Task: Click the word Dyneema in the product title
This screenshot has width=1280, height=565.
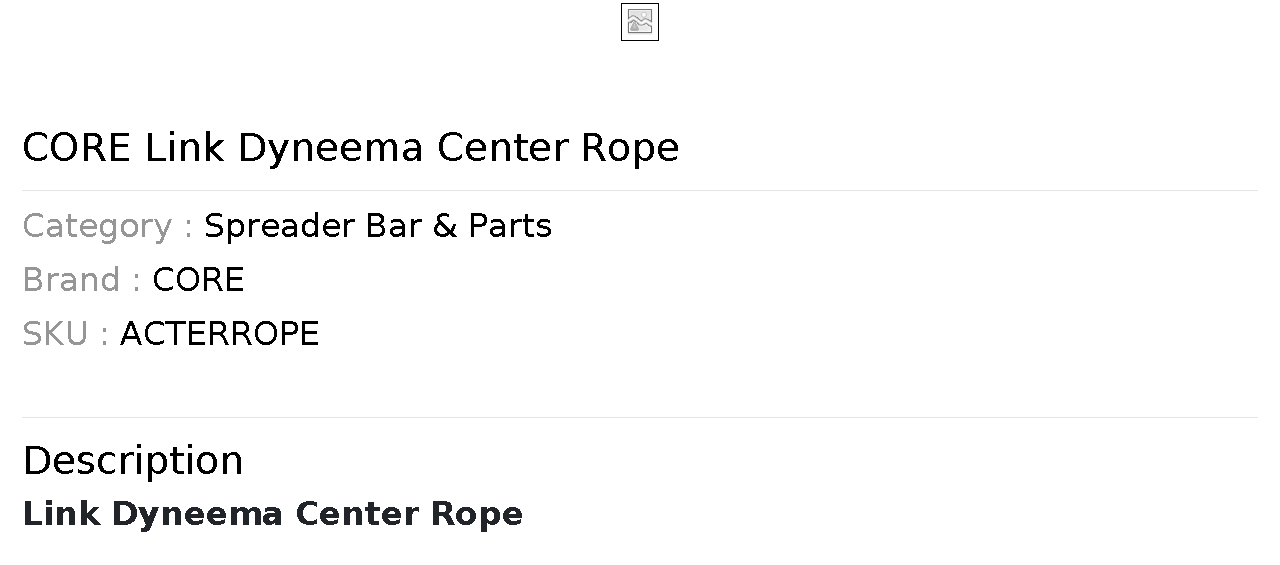Action: coord(330,148)
